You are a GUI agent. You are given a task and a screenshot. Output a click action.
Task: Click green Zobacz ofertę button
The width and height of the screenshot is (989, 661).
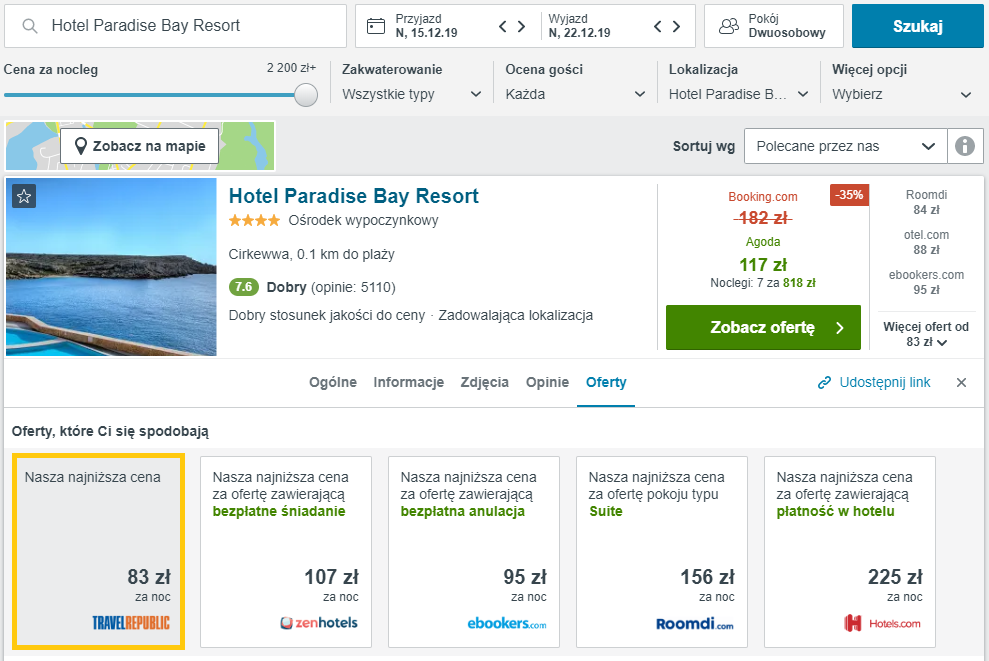tap(763, 327)
